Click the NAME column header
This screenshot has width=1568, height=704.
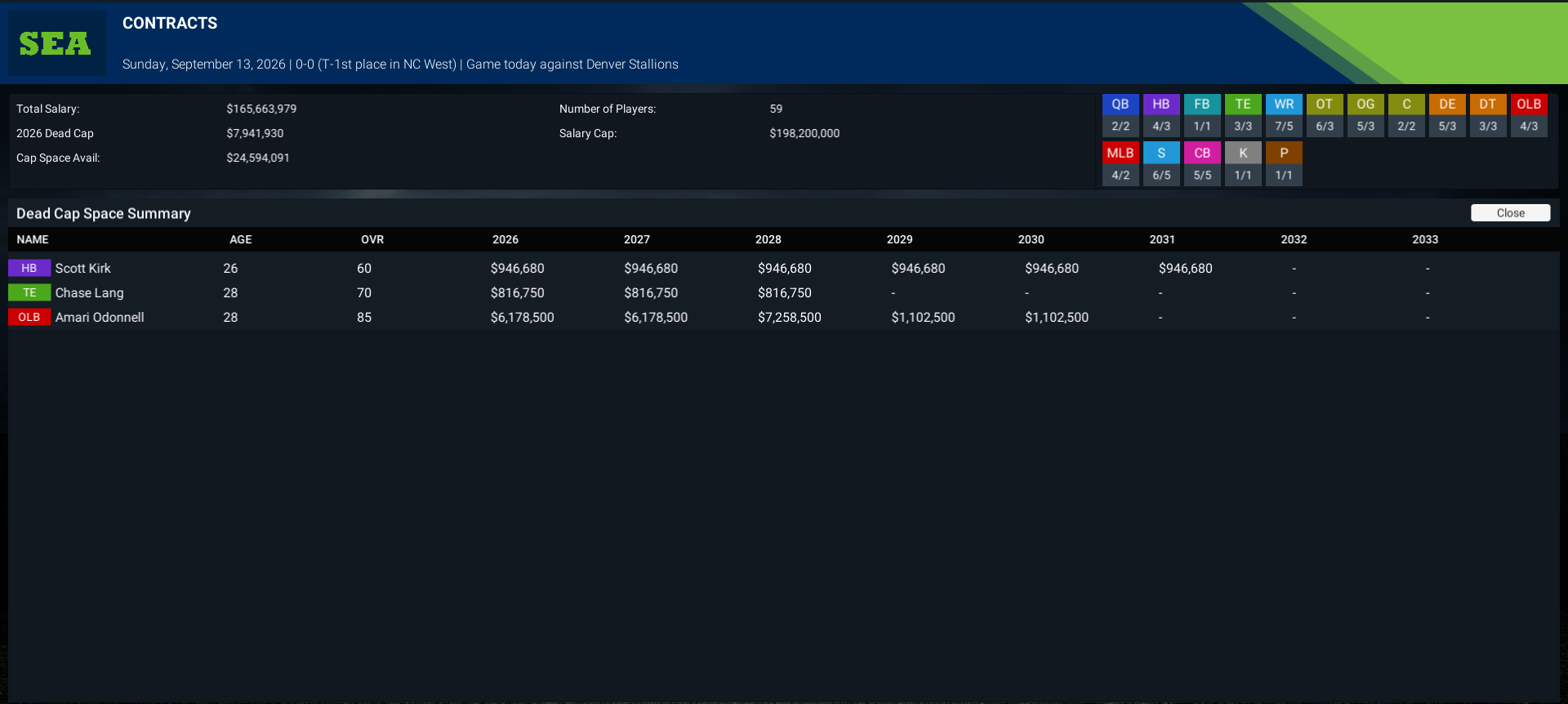[x=33, y=239]
